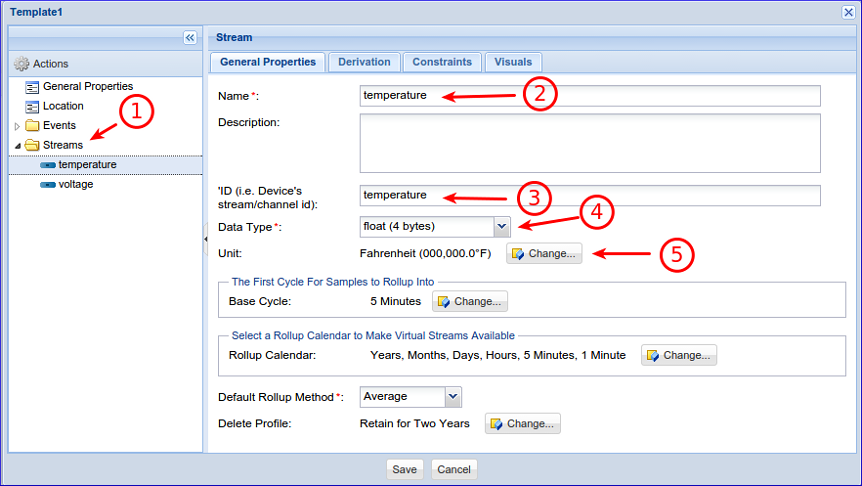Select General Properties in the tree
The height and width of the screenshot is (486, 862).
click(x=87, y=87)
